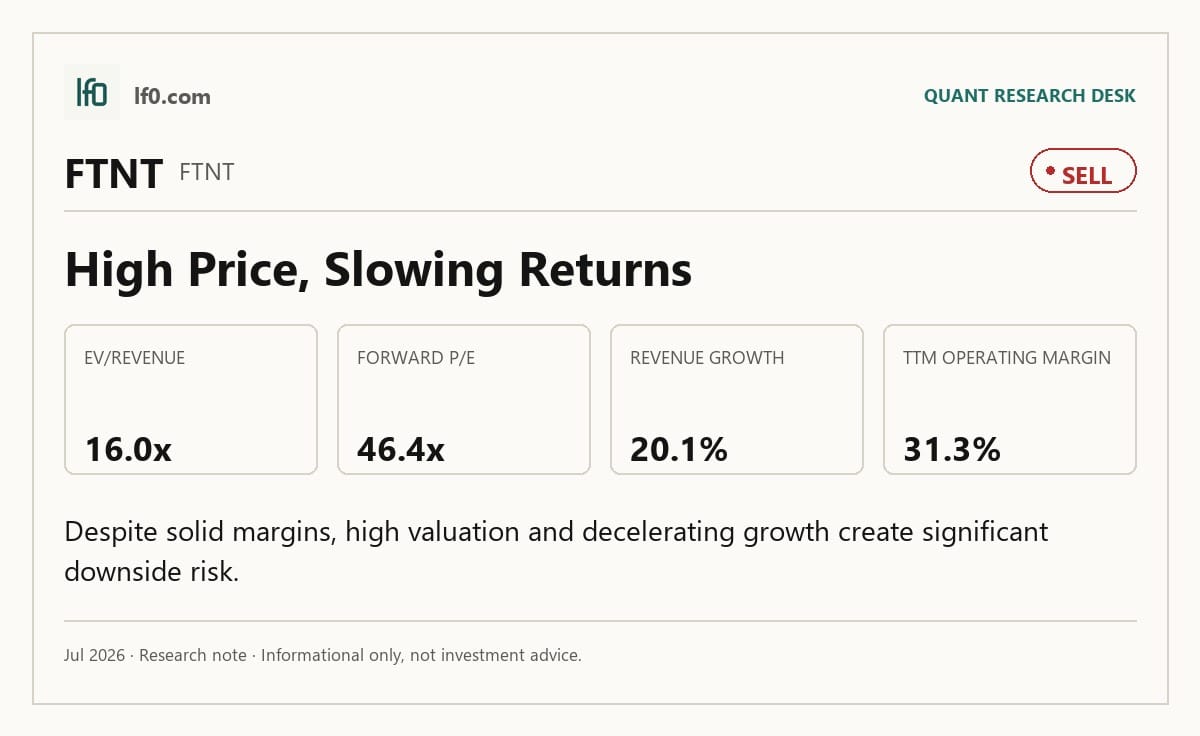This screenshot has width=1200, height=736.
Task: Click the downside risk summary paragraph
Action: [556, 551]
